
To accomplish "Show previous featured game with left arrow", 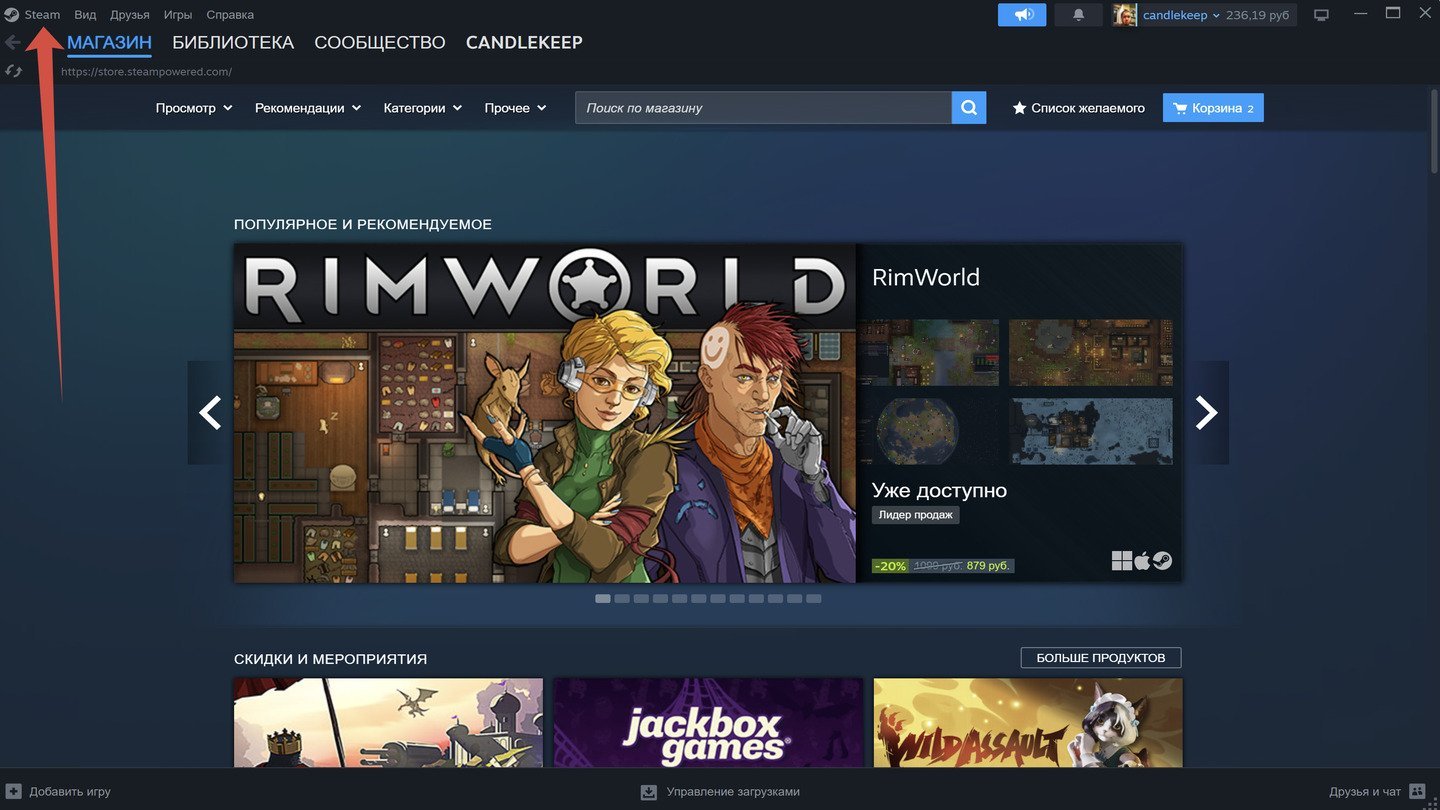I will pyautogui.click(x=210, y=412).
